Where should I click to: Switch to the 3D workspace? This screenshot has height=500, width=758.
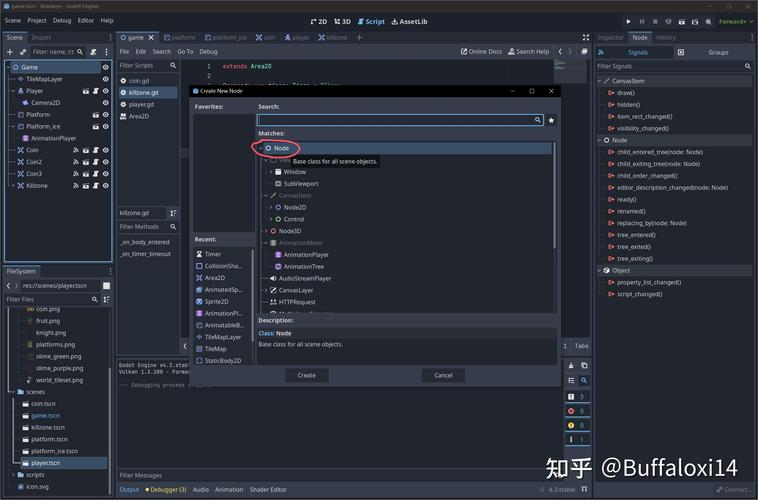[342, 21]
